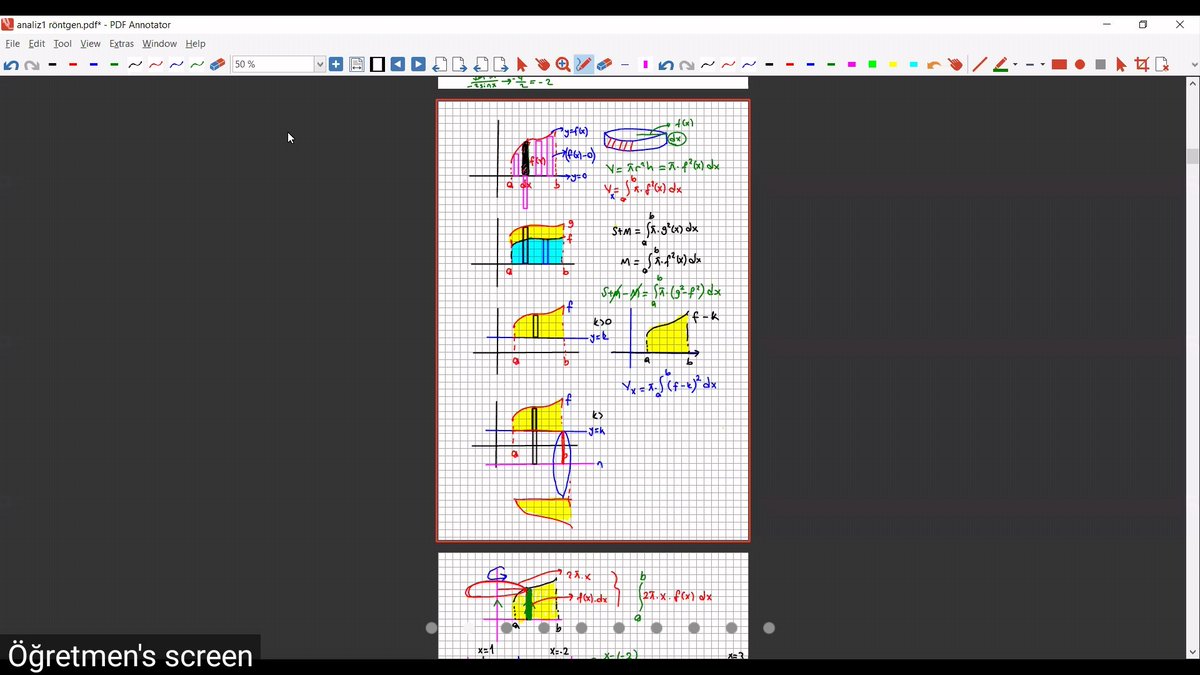Choose the full page view icon
The height and width of the screenshot is (675, 1200).
pos(377,65)
